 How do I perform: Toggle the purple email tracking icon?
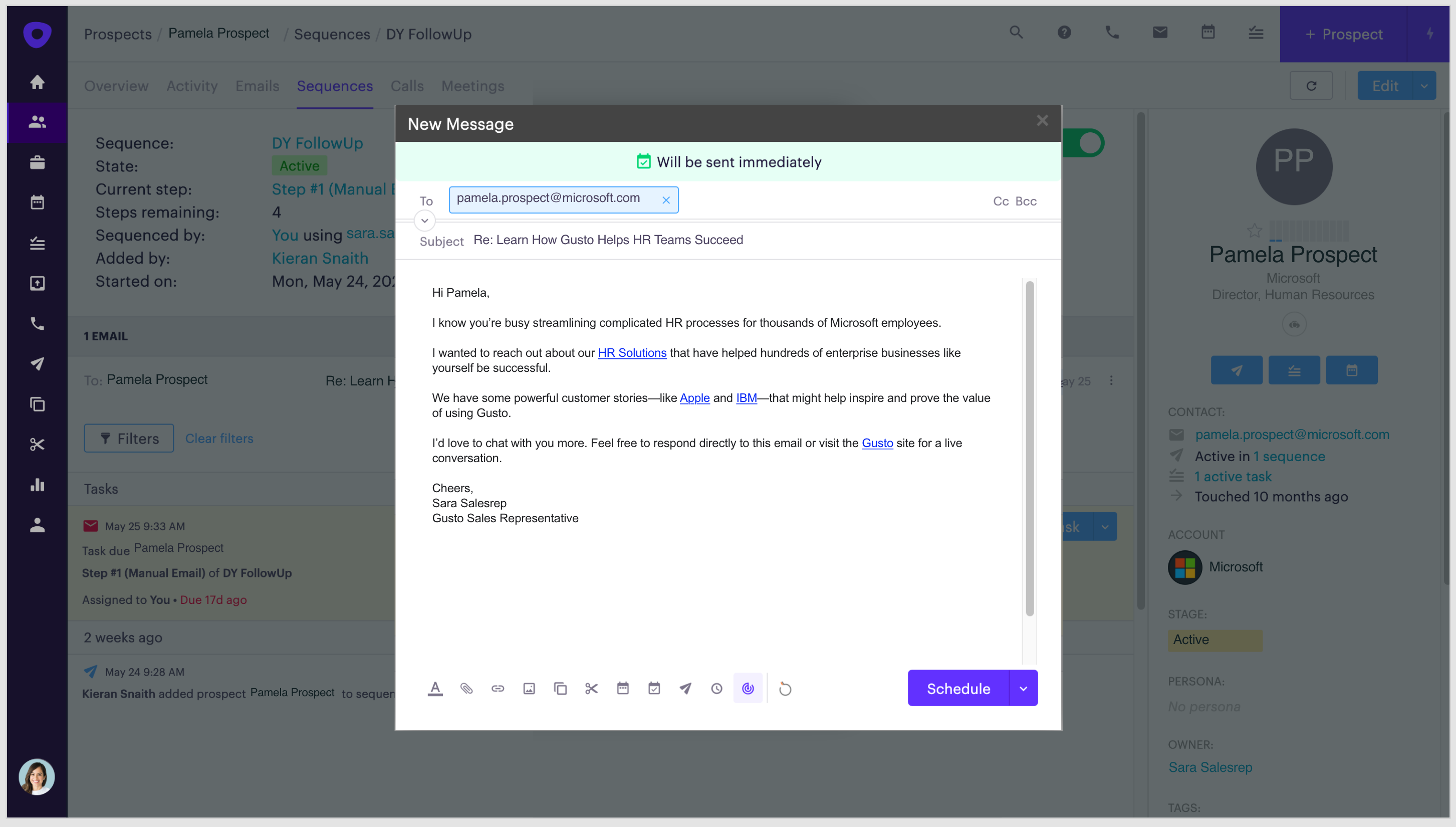pos(748,688)
